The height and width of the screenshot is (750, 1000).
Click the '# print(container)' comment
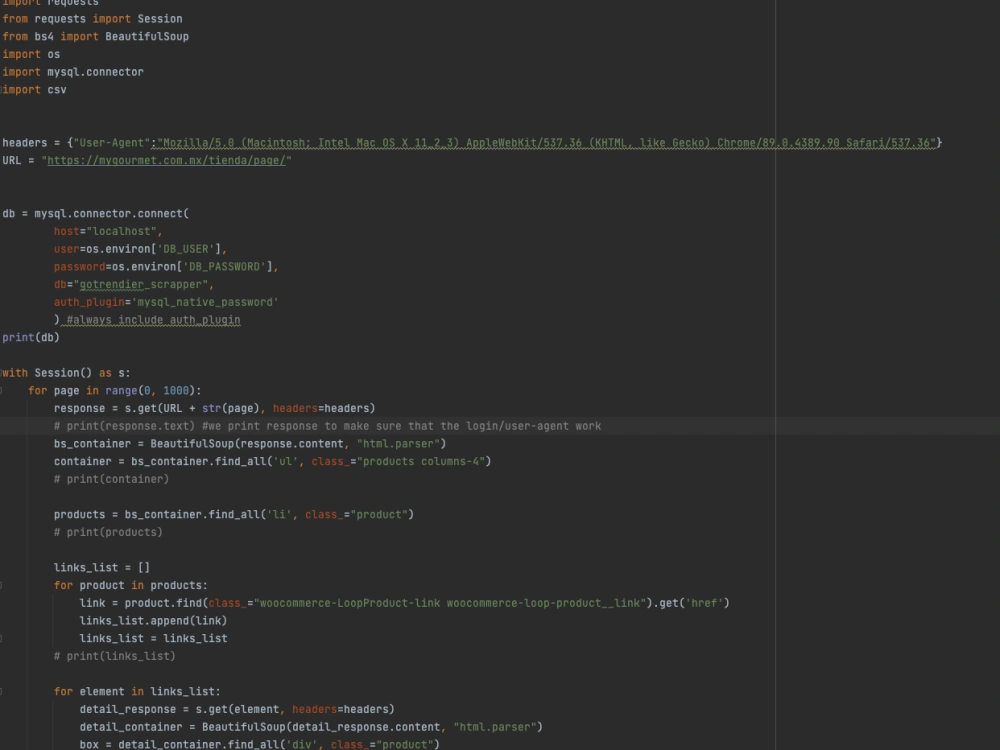[112, 479]
